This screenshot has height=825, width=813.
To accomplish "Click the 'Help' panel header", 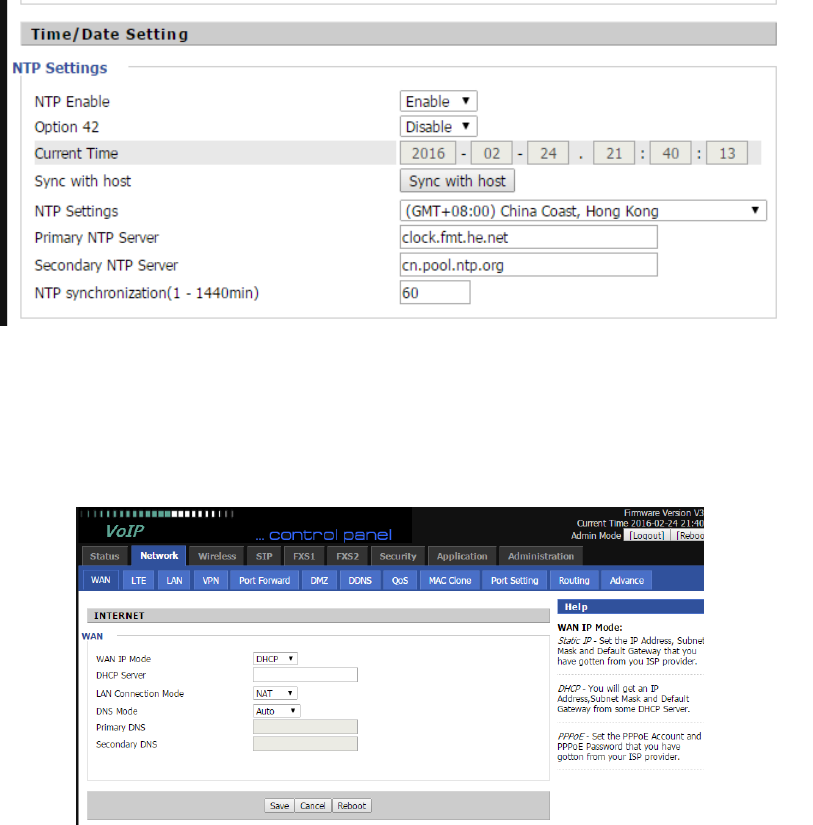I will click(630, 607).
